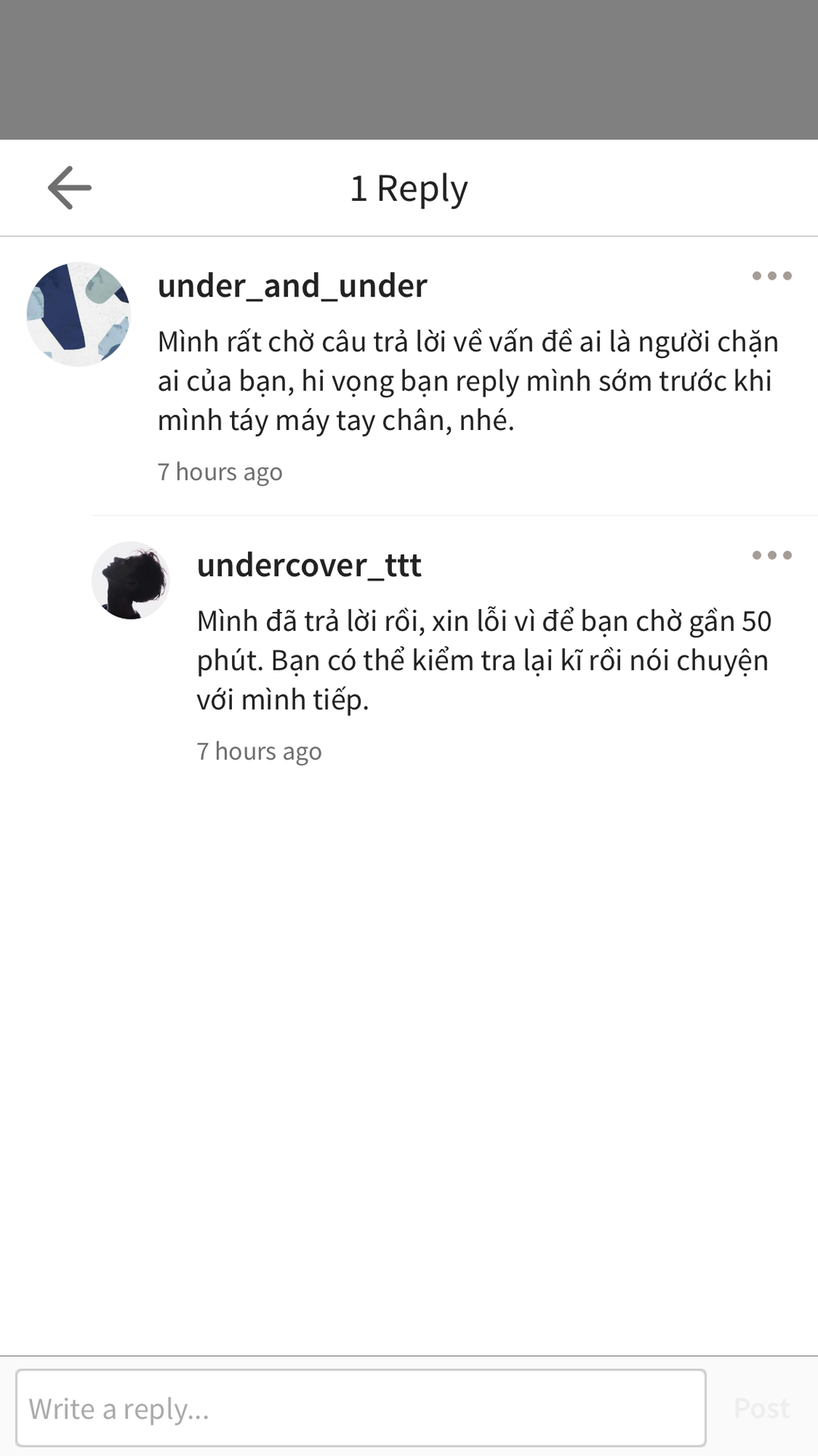Tap undercover_ttt's silhouette avatar
Image resolution: width=818 pixels, height=1456 pixels.
[130, 580]
